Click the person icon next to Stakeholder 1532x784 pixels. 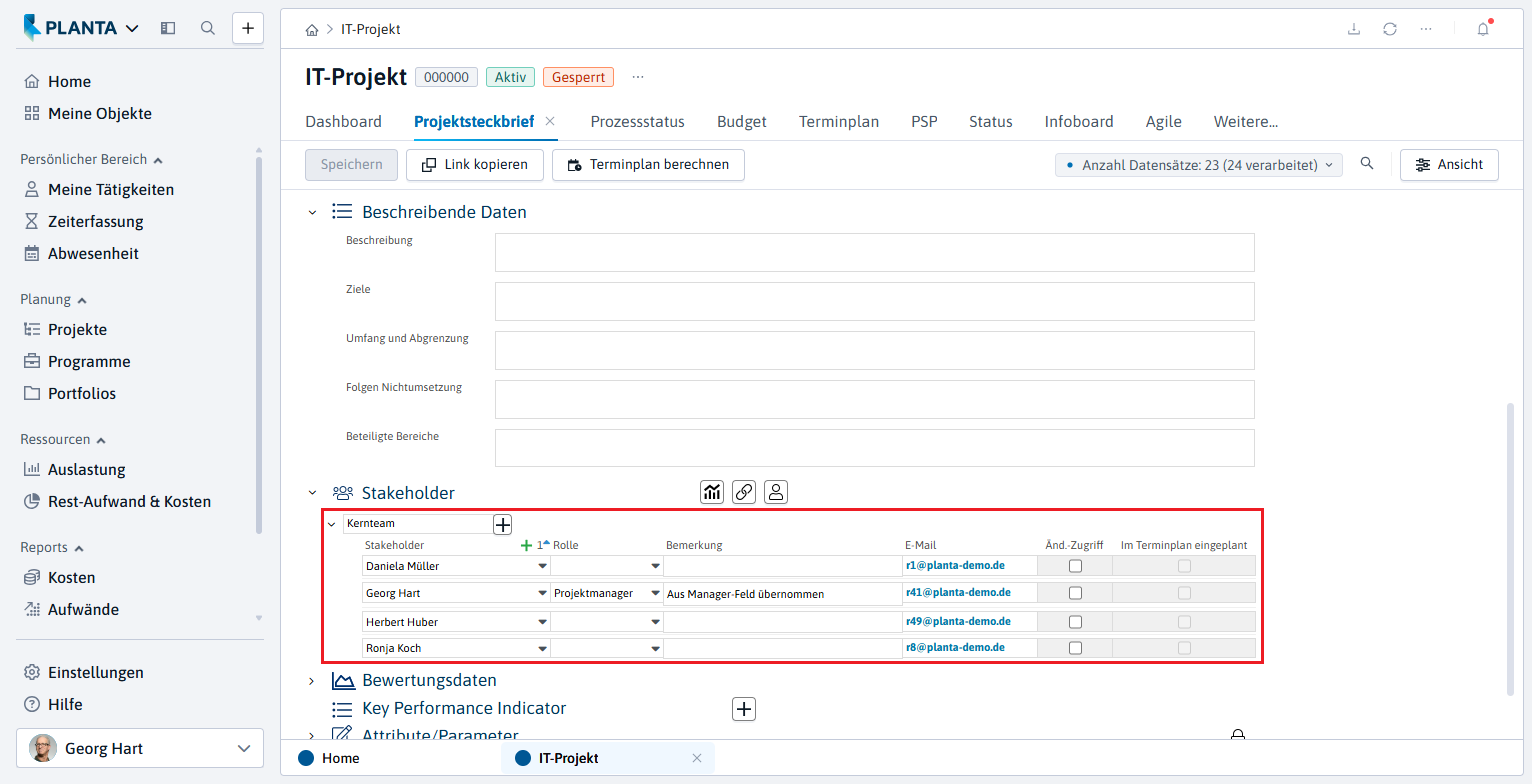[x=776, y=491]
